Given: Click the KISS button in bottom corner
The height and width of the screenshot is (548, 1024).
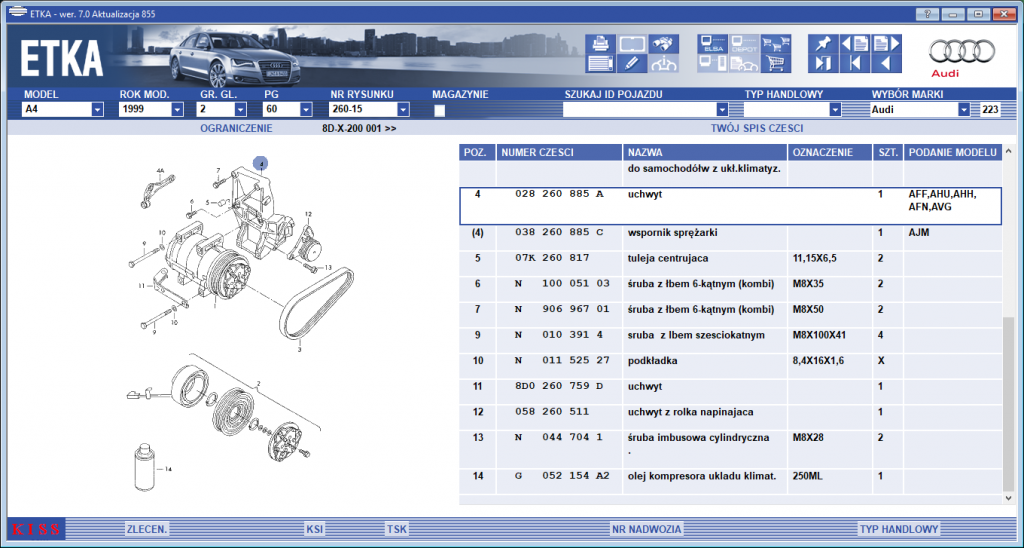Looking at the screenshot, I should [36, 529].
